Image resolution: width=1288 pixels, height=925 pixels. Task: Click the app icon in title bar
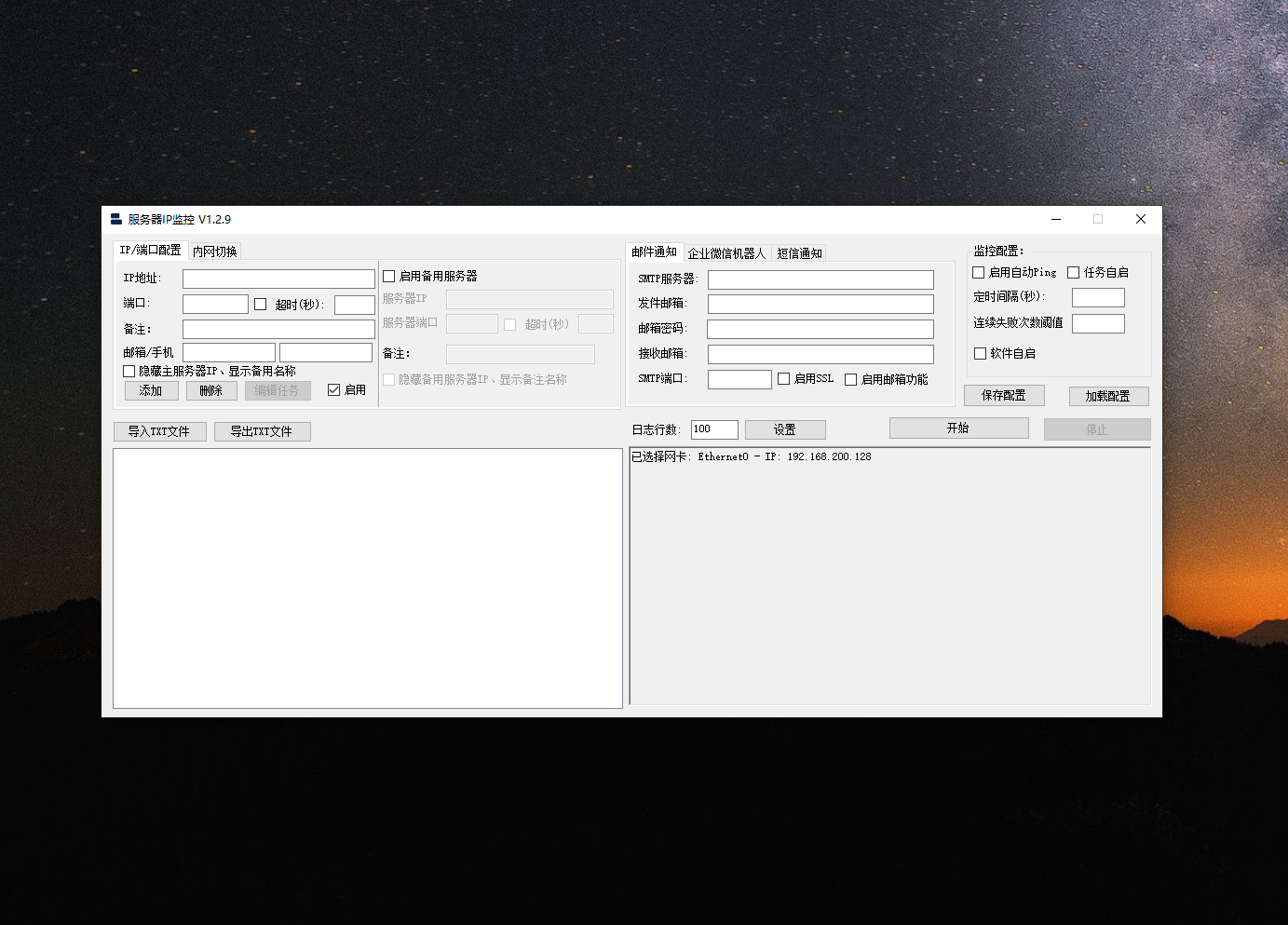coord(115,220)
